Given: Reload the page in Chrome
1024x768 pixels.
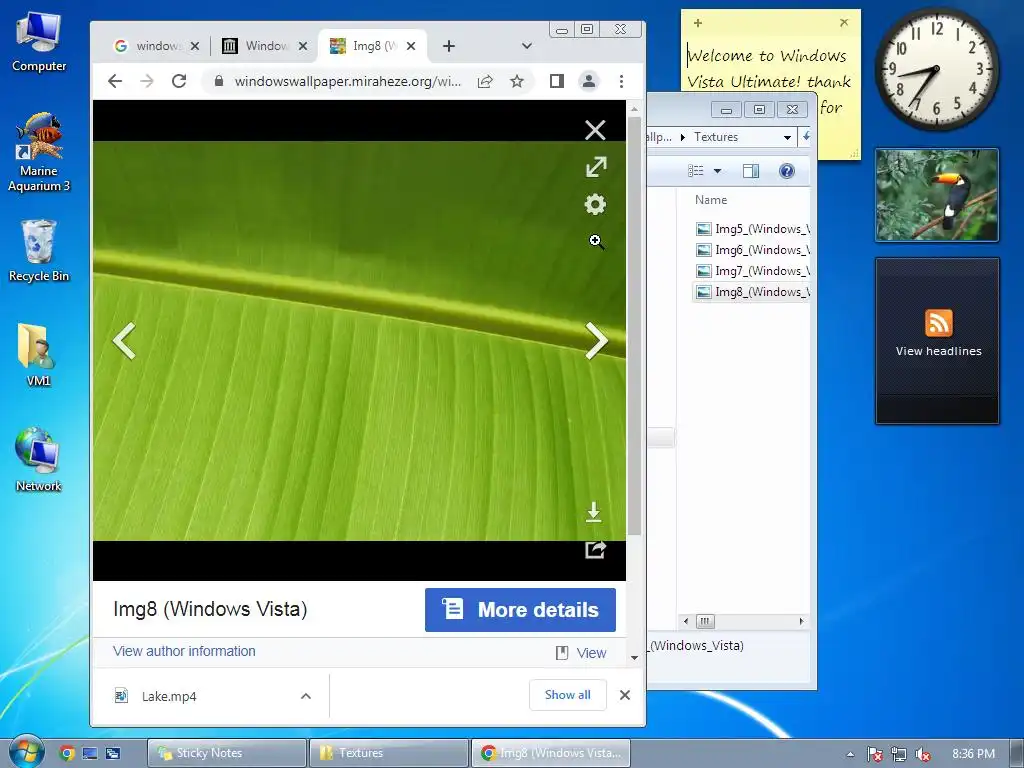Looking at the screenshot, I should 179,81.
